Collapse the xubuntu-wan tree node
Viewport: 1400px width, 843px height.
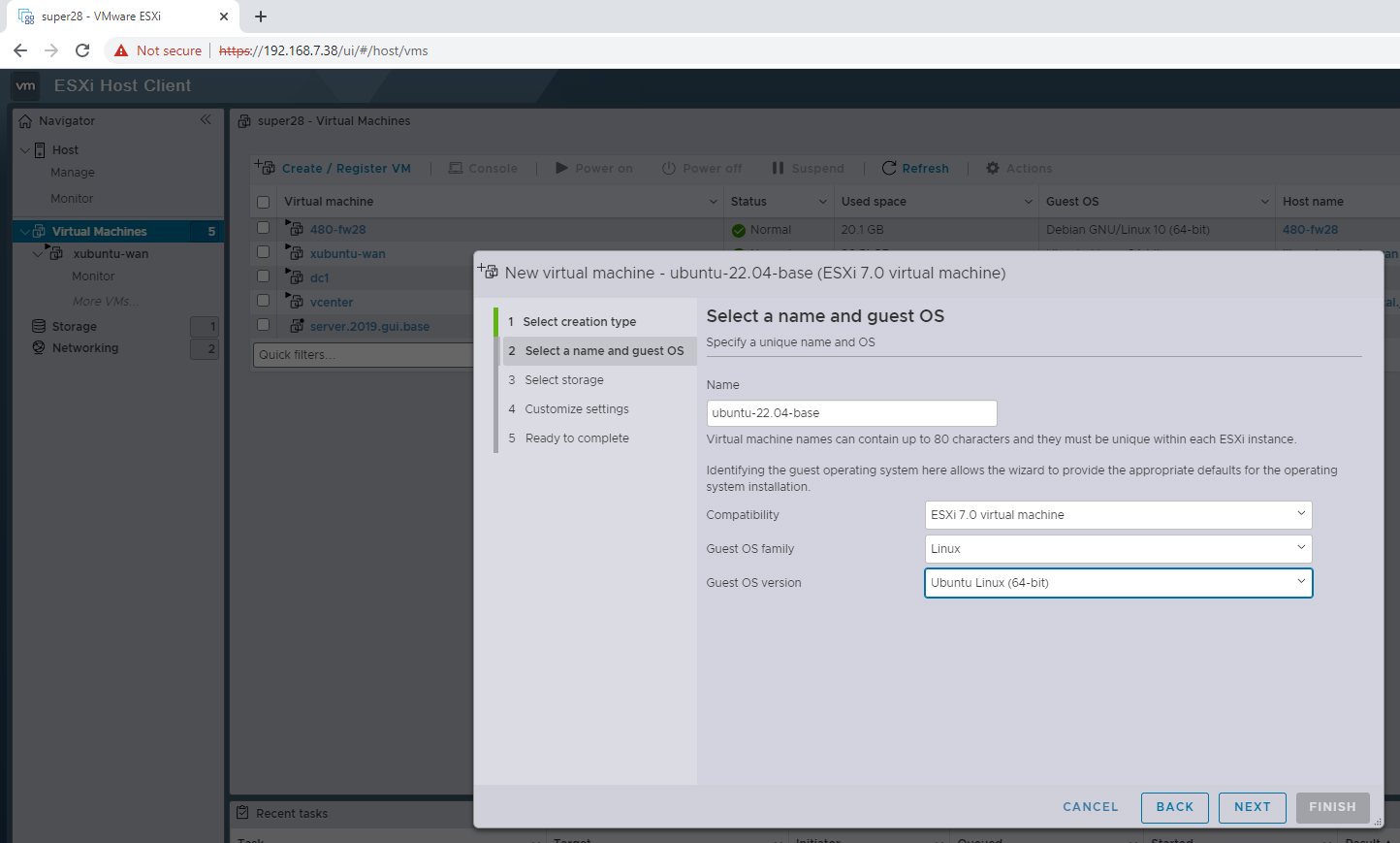click(x=39, y=253)
